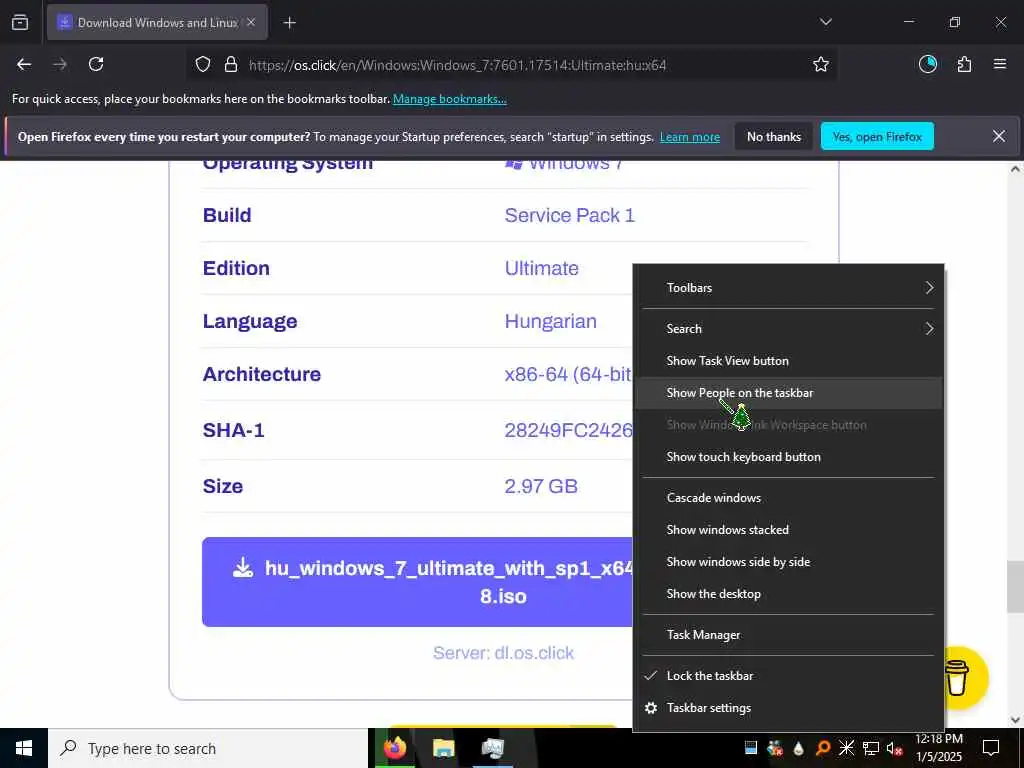Open the network tray icon
The width and height of the screenshot is (1024, 768).
(871, 748)
